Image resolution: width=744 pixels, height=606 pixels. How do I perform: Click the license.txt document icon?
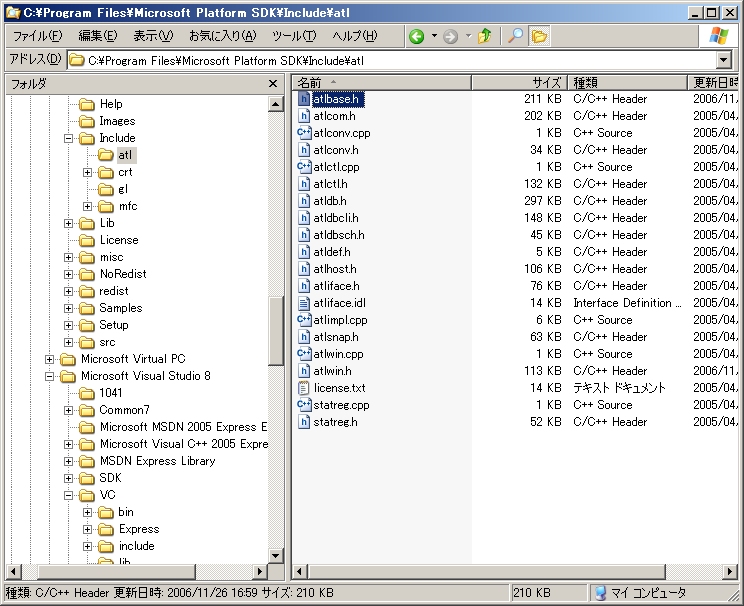[x=304, y=388]
